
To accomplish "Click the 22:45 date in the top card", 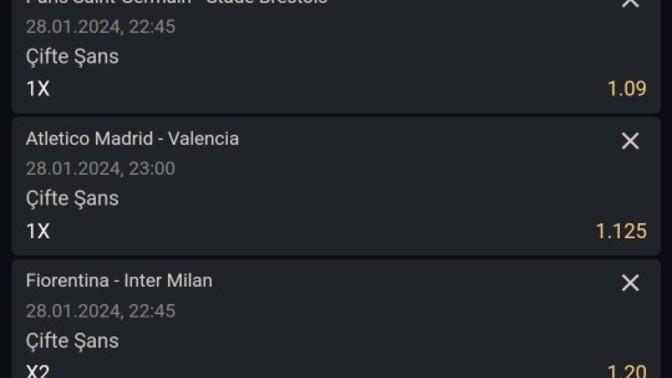I will click(100, 27).
